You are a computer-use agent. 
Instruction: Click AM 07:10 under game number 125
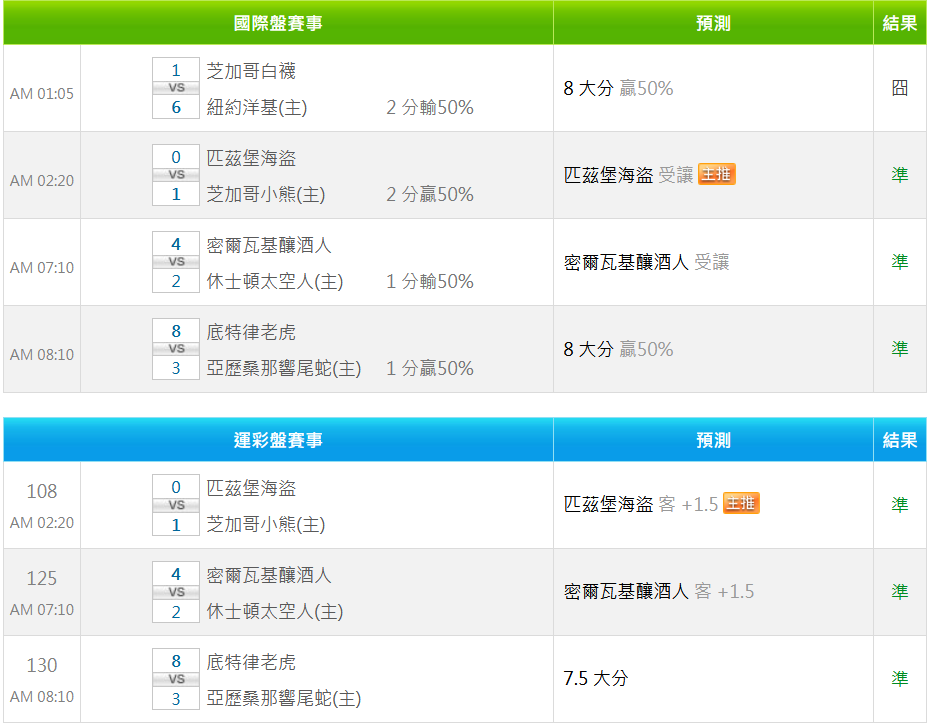click(42, 610)
